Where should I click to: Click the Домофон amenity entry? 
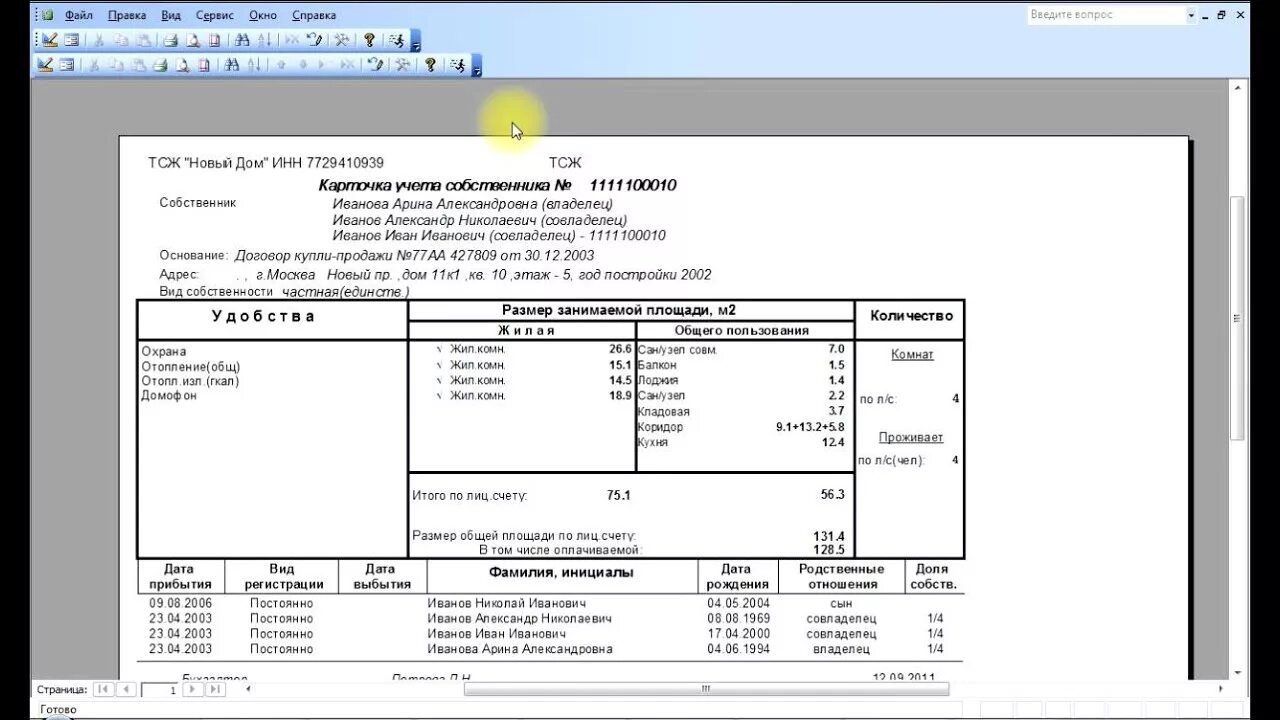[169, 395]
